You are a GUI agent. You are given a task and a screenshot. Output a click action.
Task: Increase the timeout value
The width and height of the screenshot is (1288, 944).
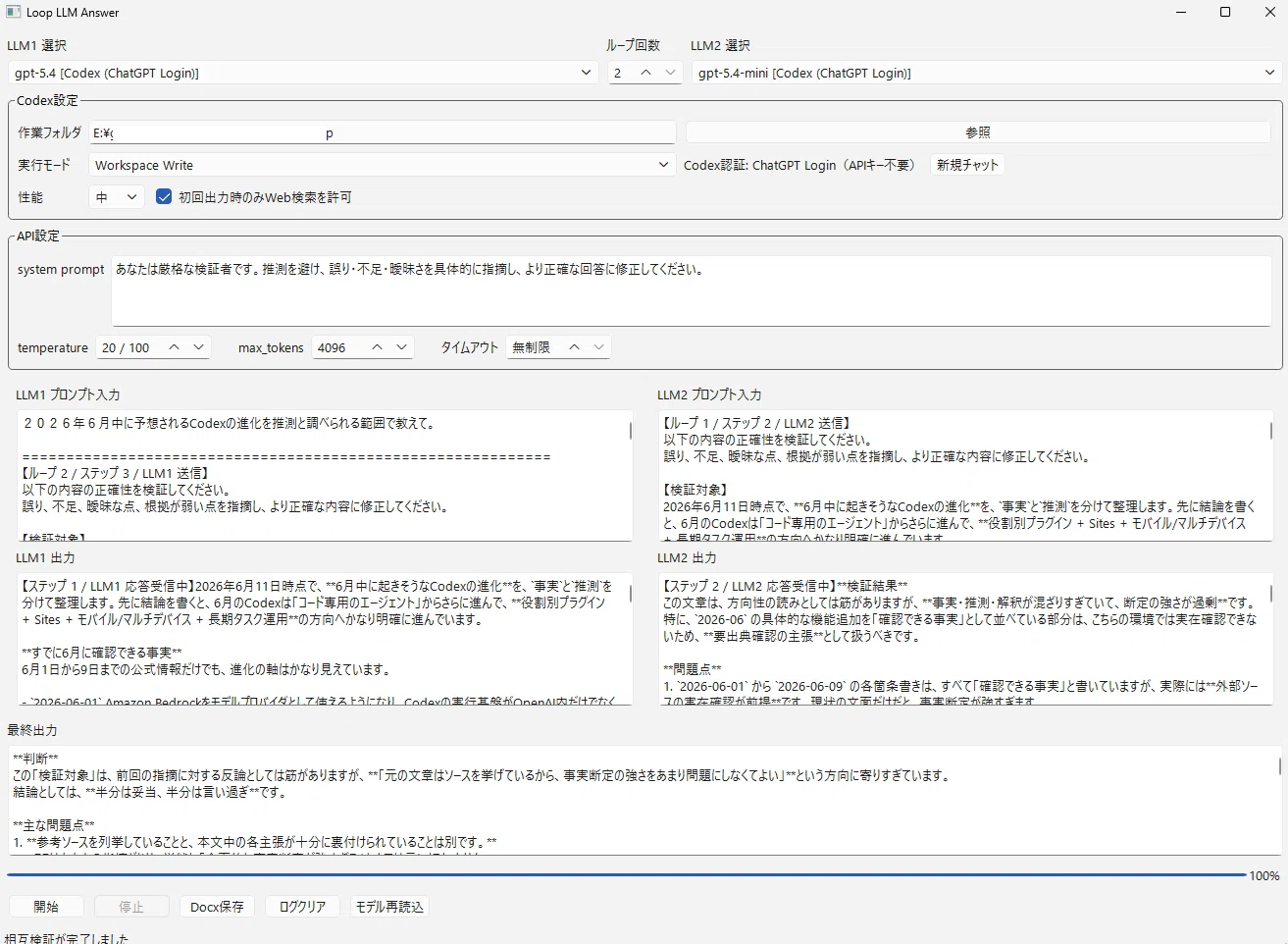pyautogui.click(x=575, y=347)
